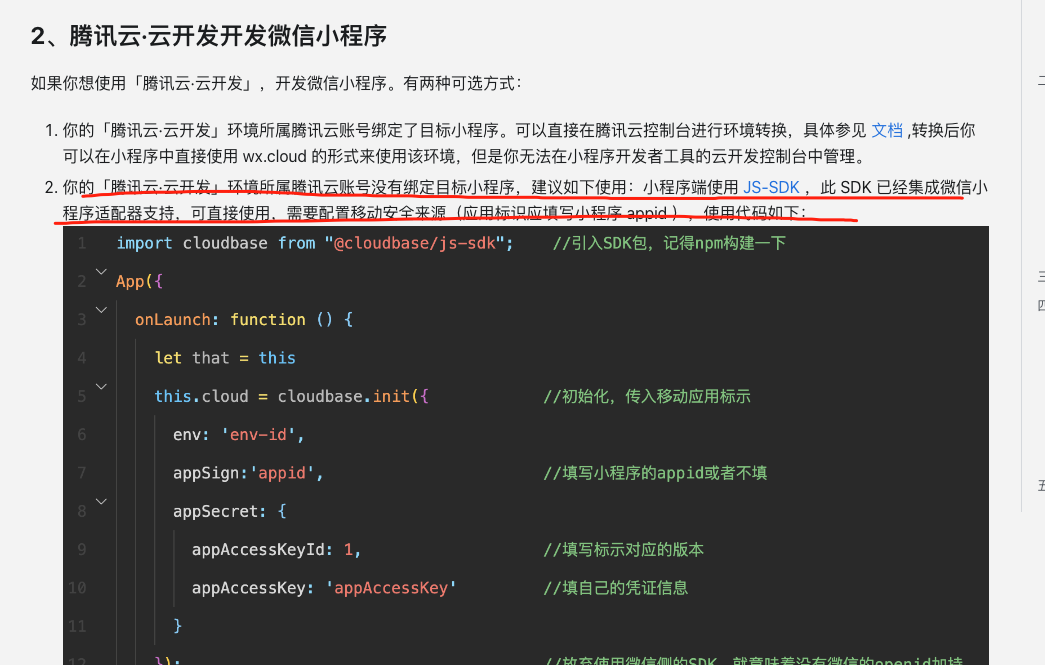Image resolution: width=1045 pixels, height=665 pixels.
Task: Click line number 7 in code gutter
Action: 81,473
